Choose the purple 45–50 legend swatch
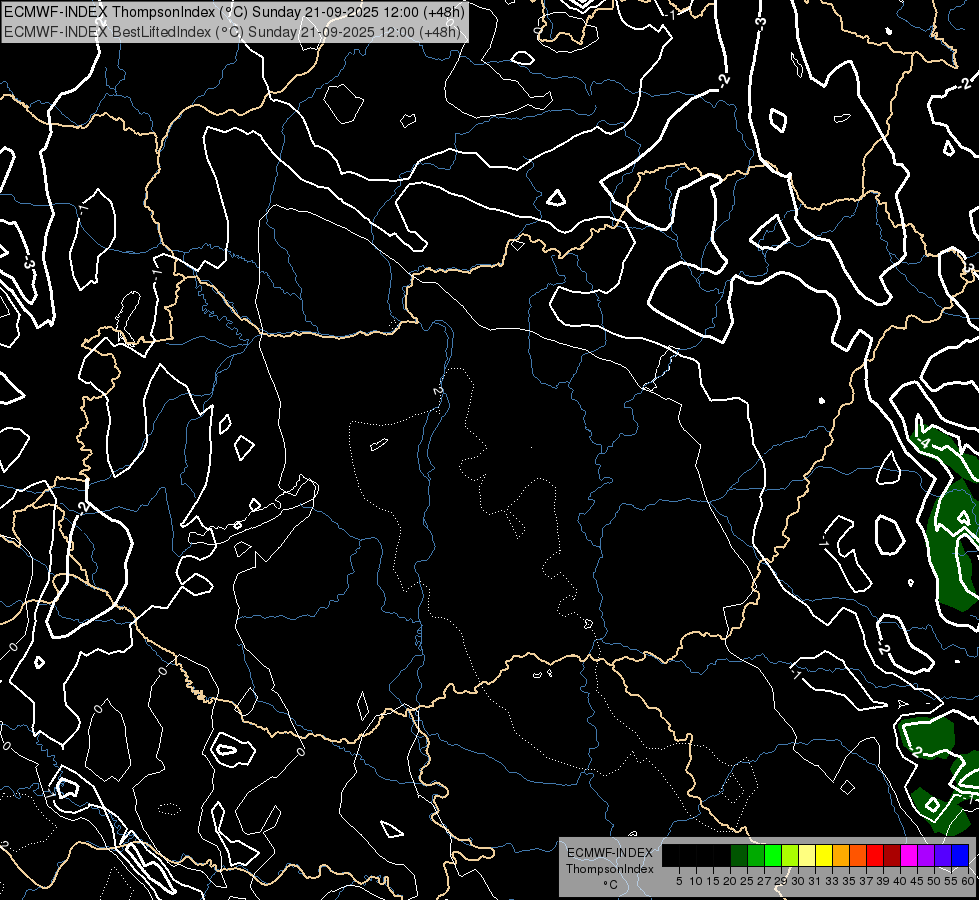The width and height of the screenshot is (979, 900). coord(925,855)
